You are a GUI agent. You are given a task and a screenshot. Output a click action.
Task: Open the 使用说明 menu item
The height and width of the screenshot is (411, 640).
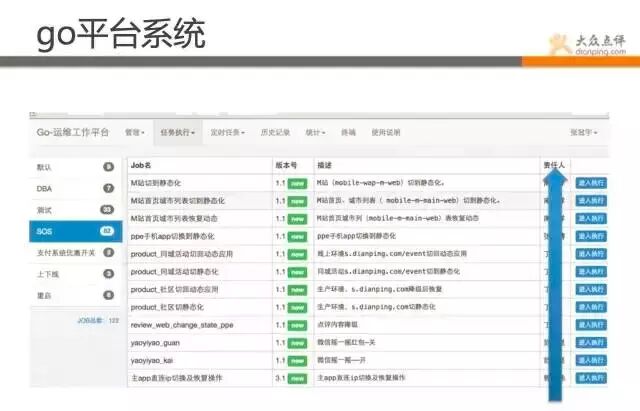[x=386, y=133]
